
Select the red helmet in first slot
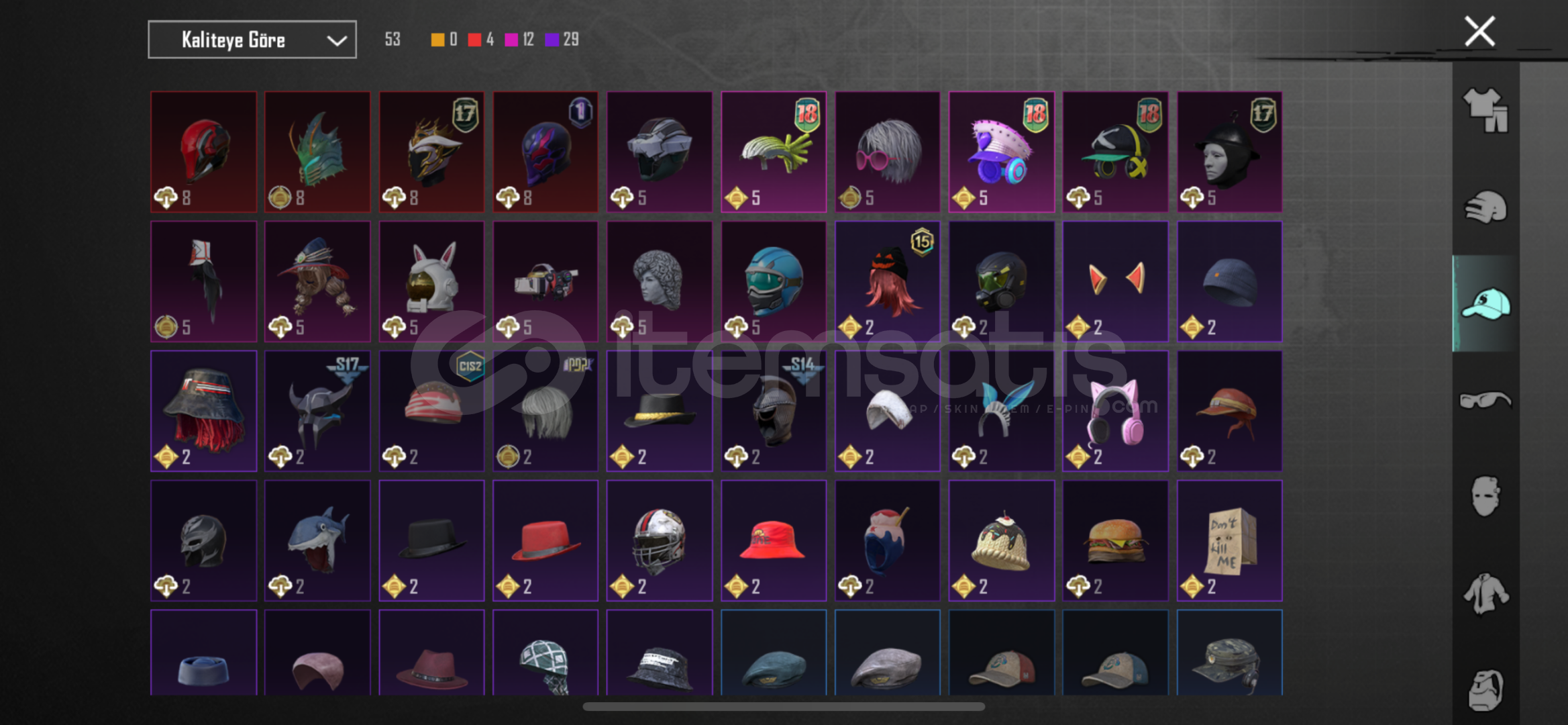coord(204,152)
